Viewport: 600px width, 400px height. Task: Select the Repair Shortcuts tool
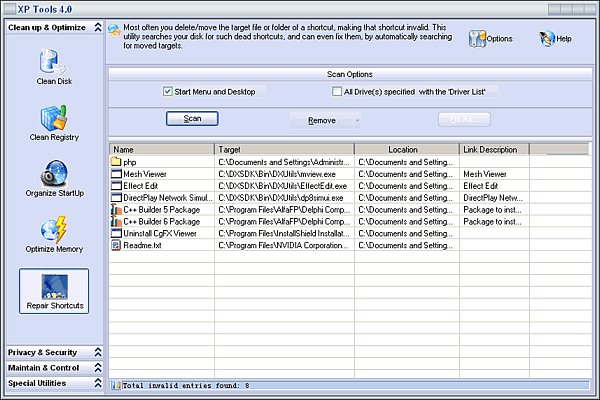(x=54, y=291)
